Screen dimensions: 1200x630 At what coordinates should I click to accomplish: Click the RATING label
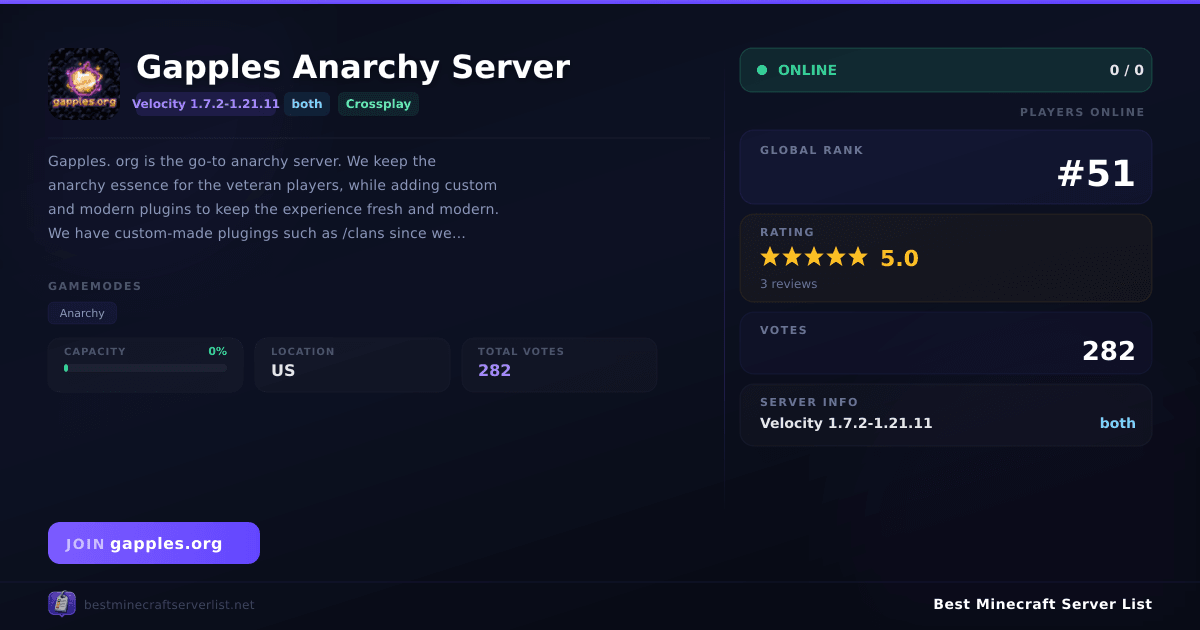point(787,232)
